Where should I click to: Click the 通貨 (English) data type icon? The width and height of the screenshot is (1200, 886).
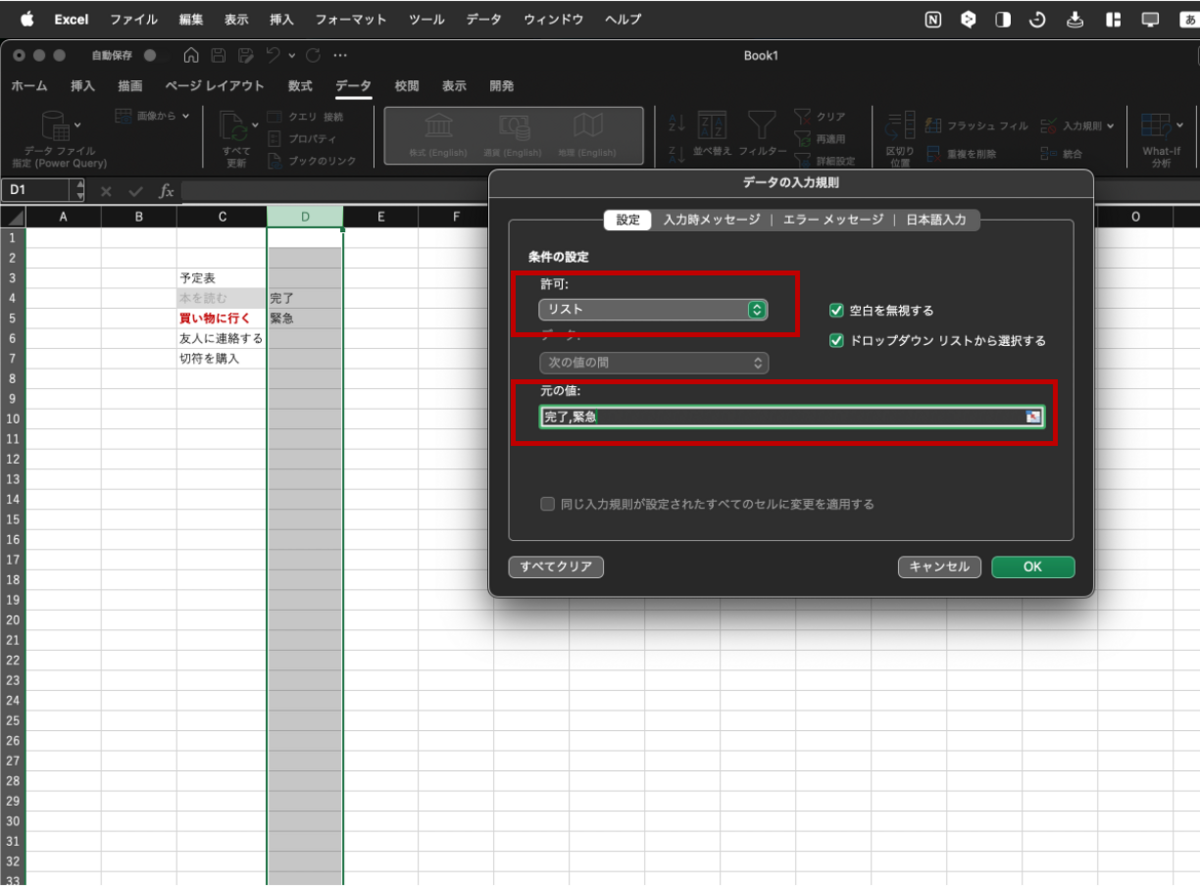point(514,126)
